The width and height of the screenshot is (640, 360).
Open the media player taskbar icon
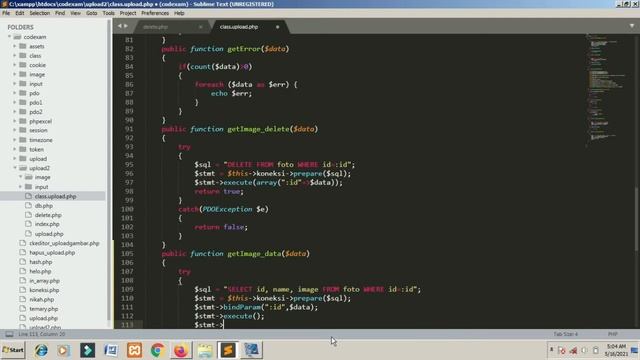tap(63, 350)
